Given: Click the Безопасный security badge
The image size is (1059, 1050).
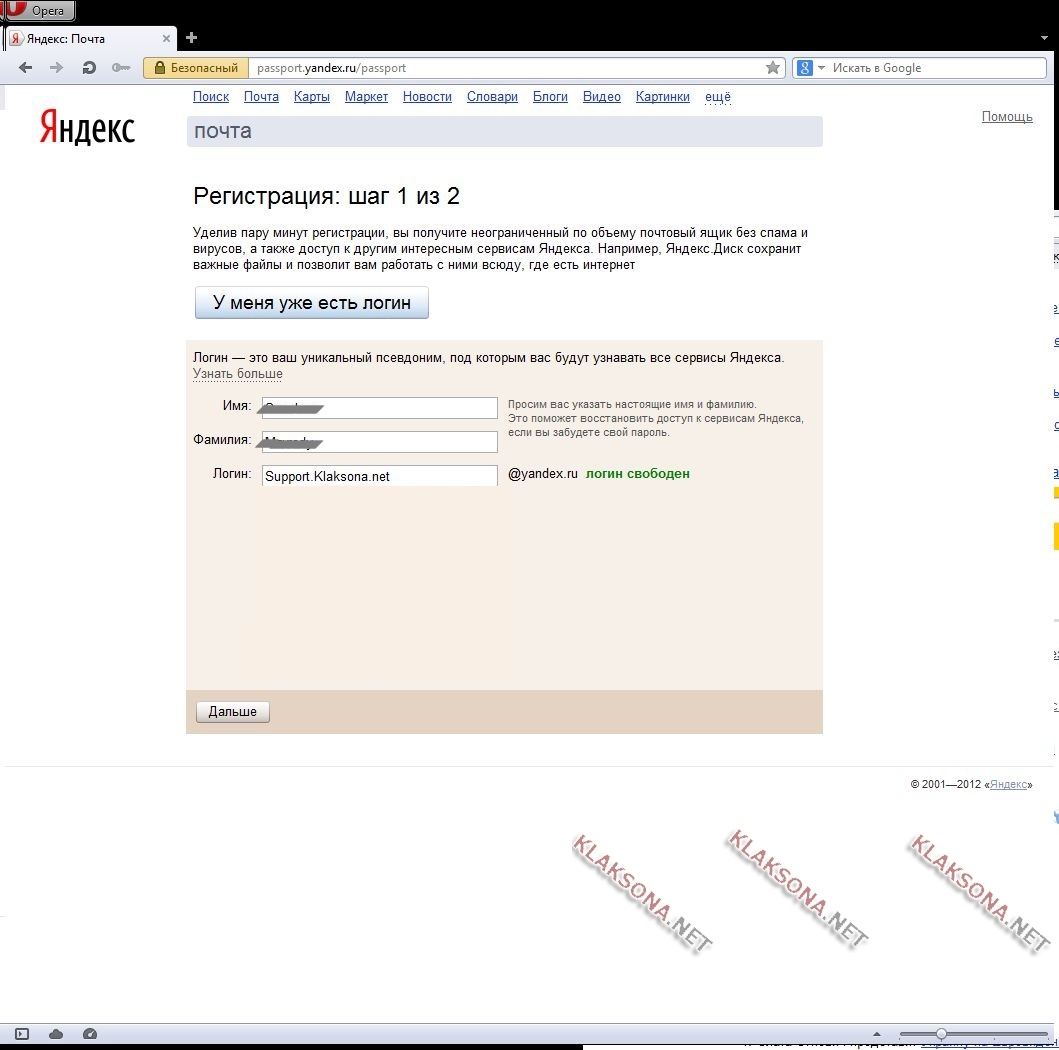Looking at the screenshot, I should (196, 68).
